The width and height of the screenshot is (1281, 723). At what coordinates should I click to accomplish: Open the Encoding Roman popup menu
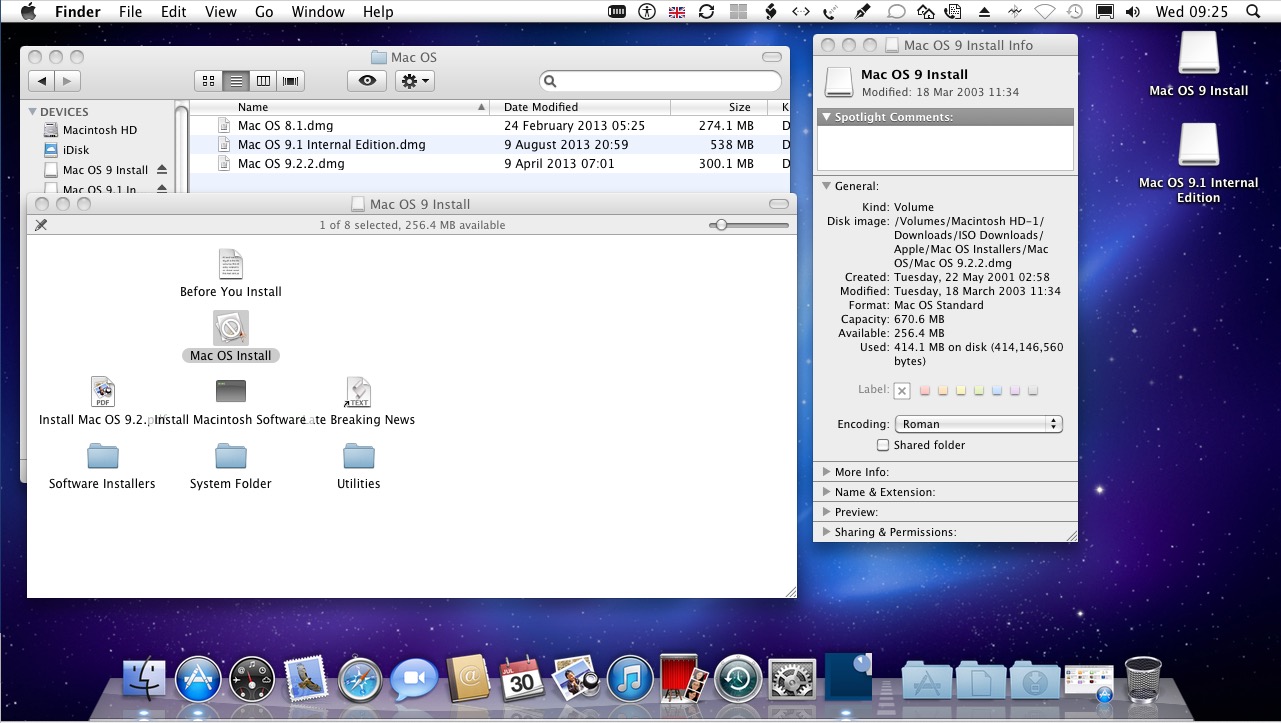978,424
